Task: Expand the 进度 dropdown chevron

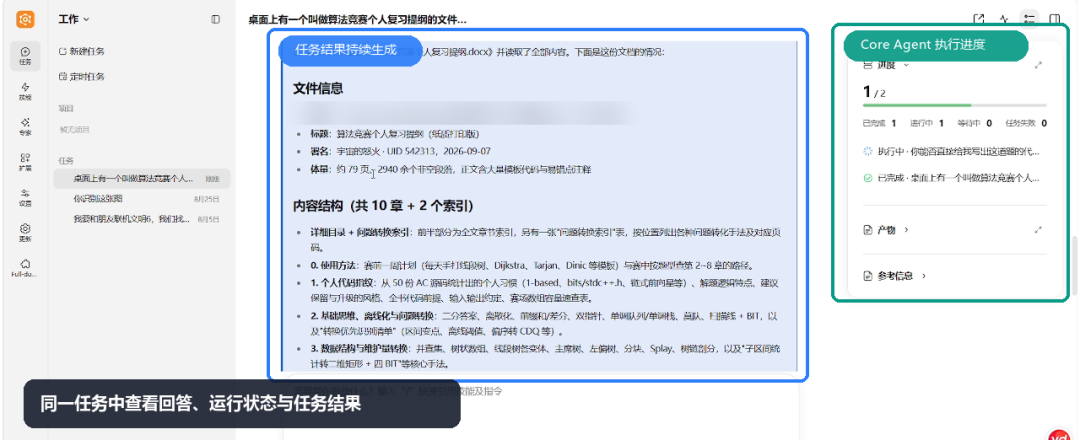Action: click(x=906, y=65)
